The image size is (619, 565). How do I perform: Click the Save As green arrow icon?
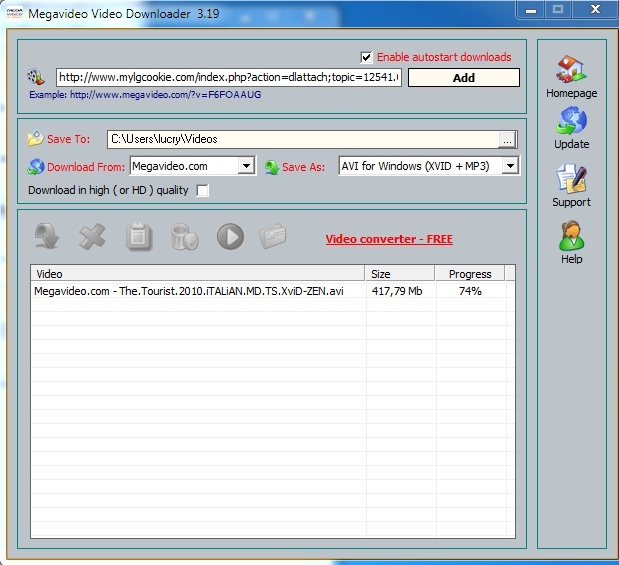(272, 167)
